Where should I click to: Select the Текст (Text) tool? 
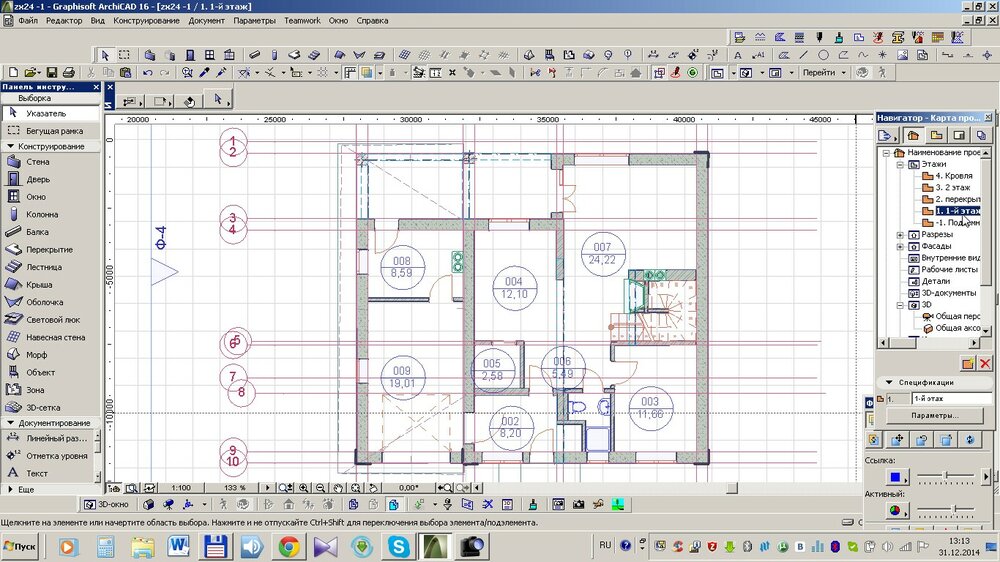[x=36, y=473]
